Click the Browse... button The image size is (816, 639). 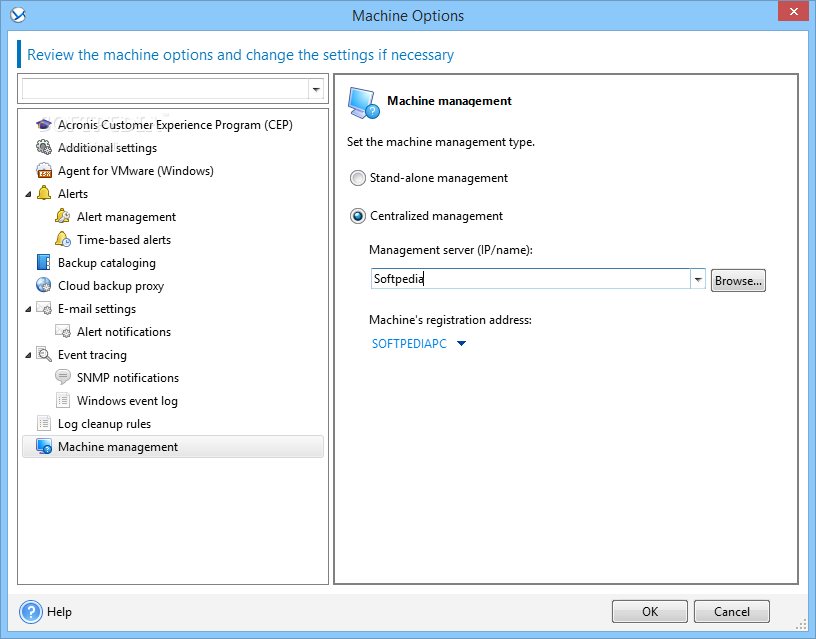tap(738, 280)
